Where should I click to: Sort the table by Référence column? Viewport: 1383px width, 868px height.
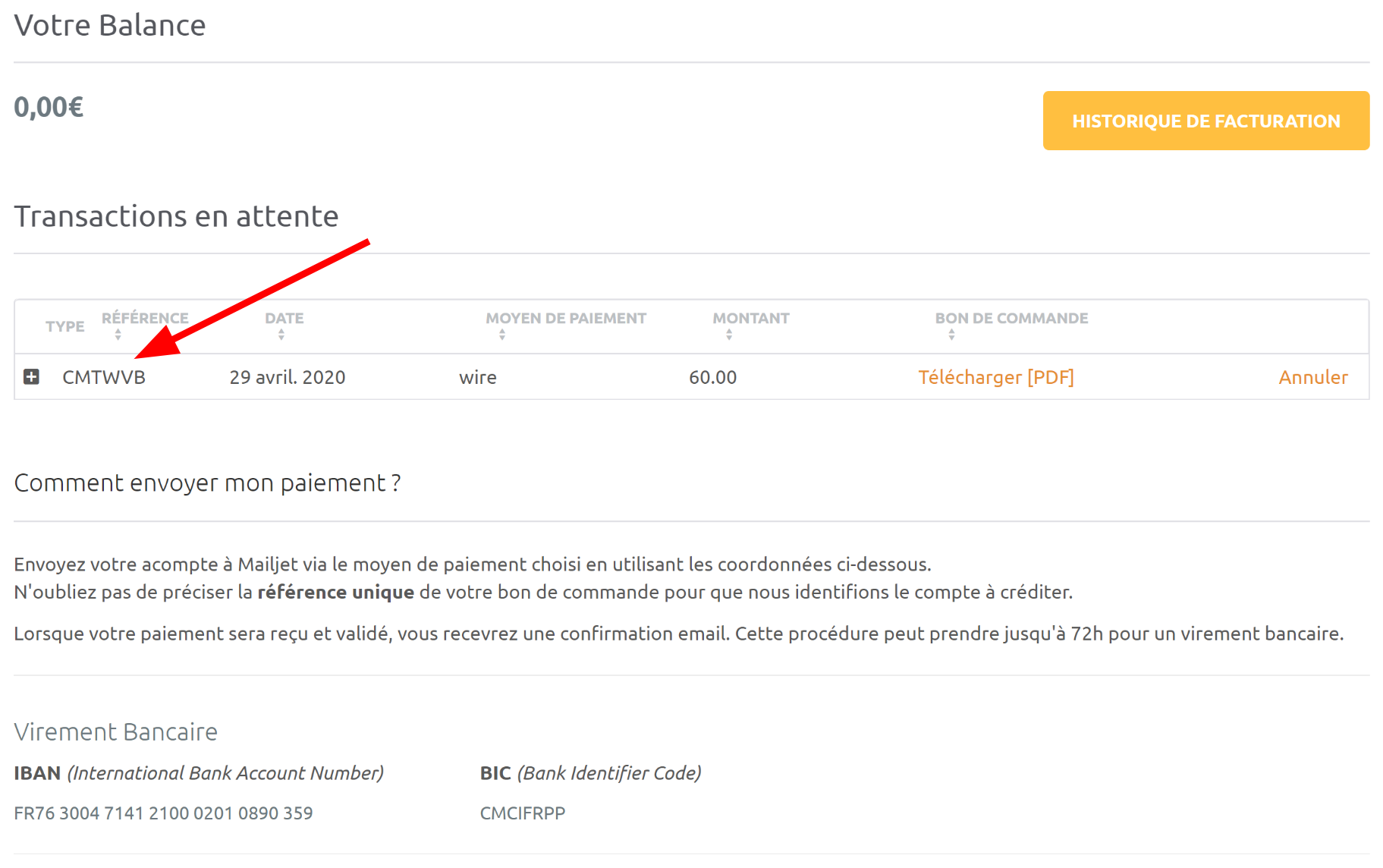point(145,325)
